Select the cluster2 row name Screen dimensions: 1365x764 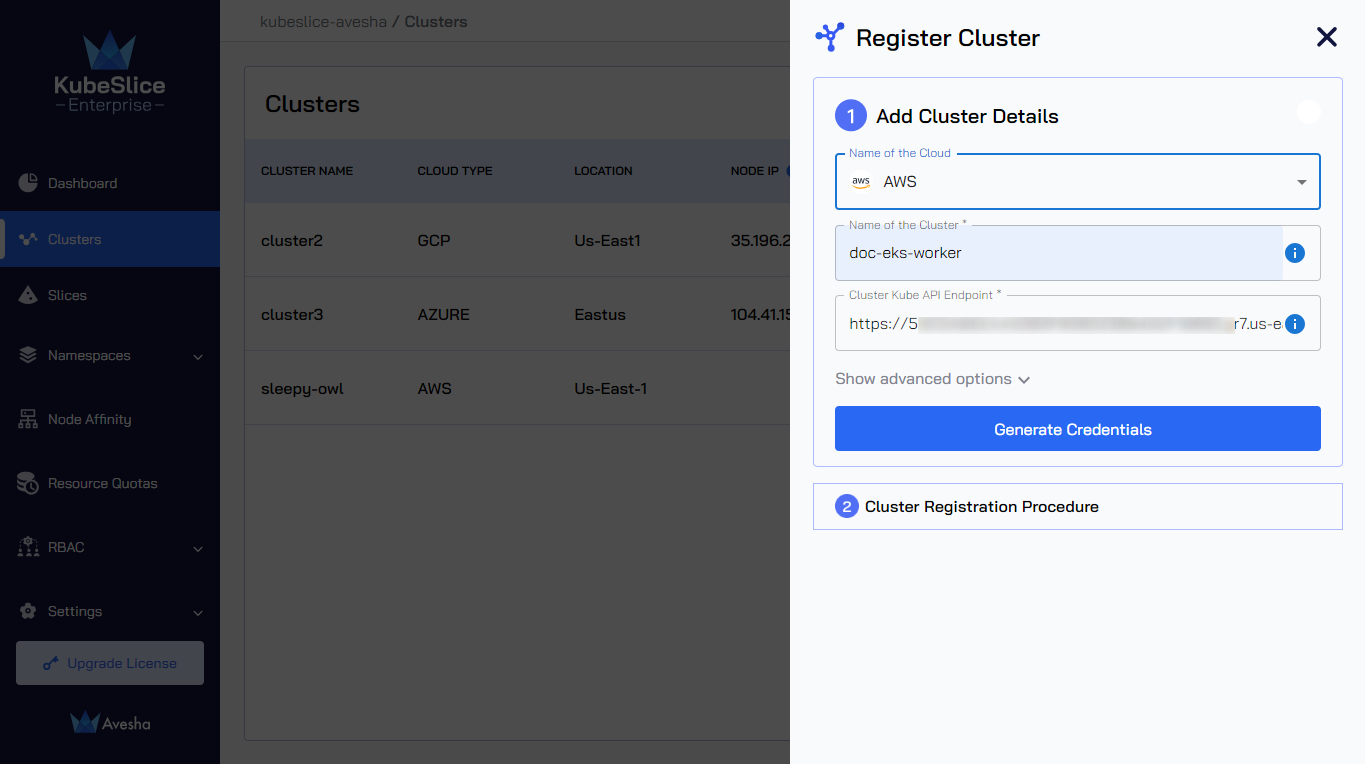click(292, 240)
